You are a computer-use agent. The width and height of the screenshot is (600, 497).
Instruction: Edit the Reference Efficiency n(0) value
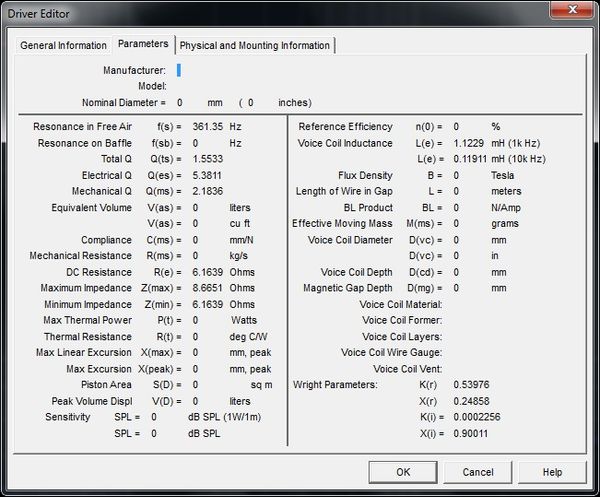point(460,127)
